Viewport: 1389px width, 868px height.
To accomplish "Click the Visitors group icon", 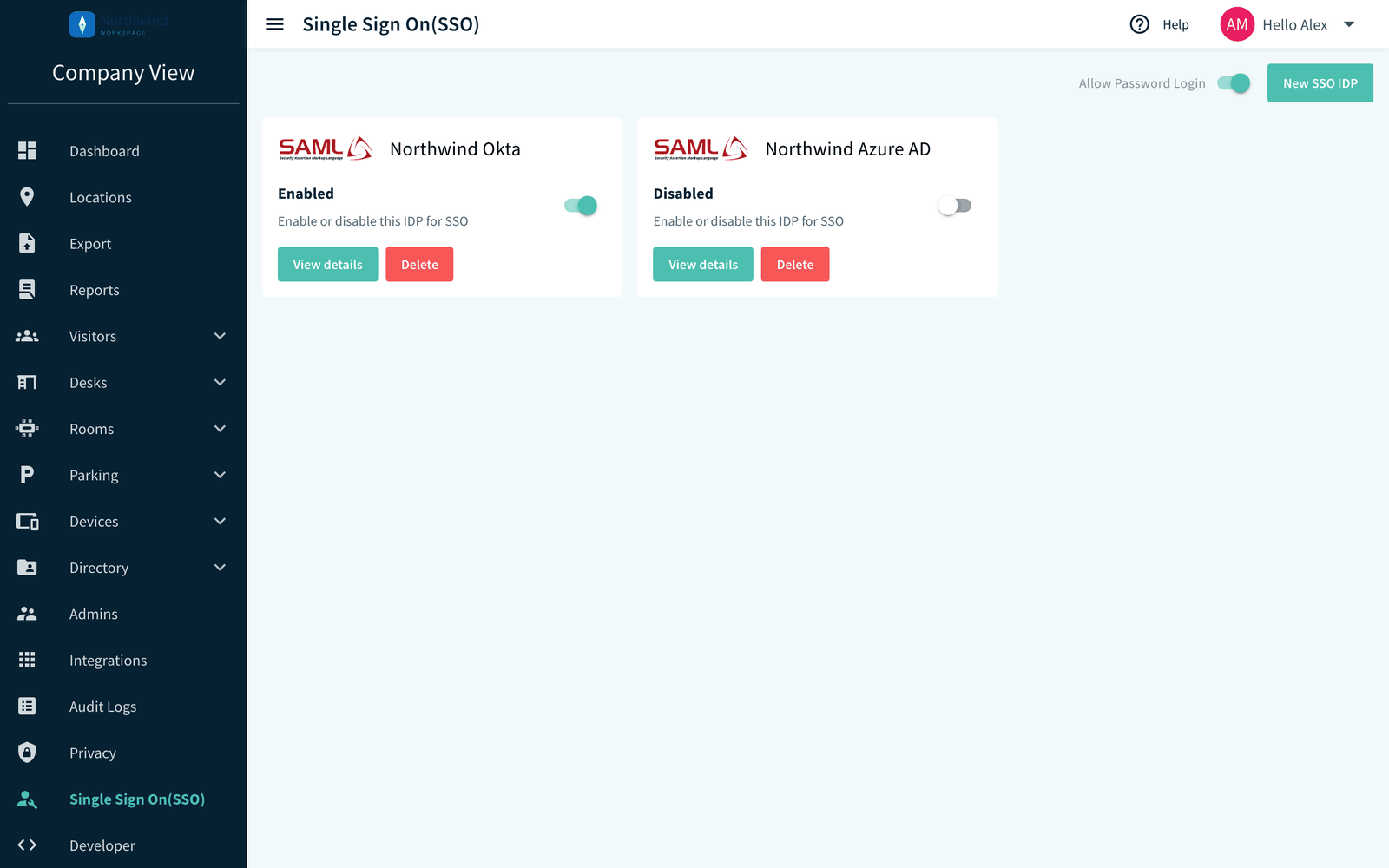I will point(27,336).
